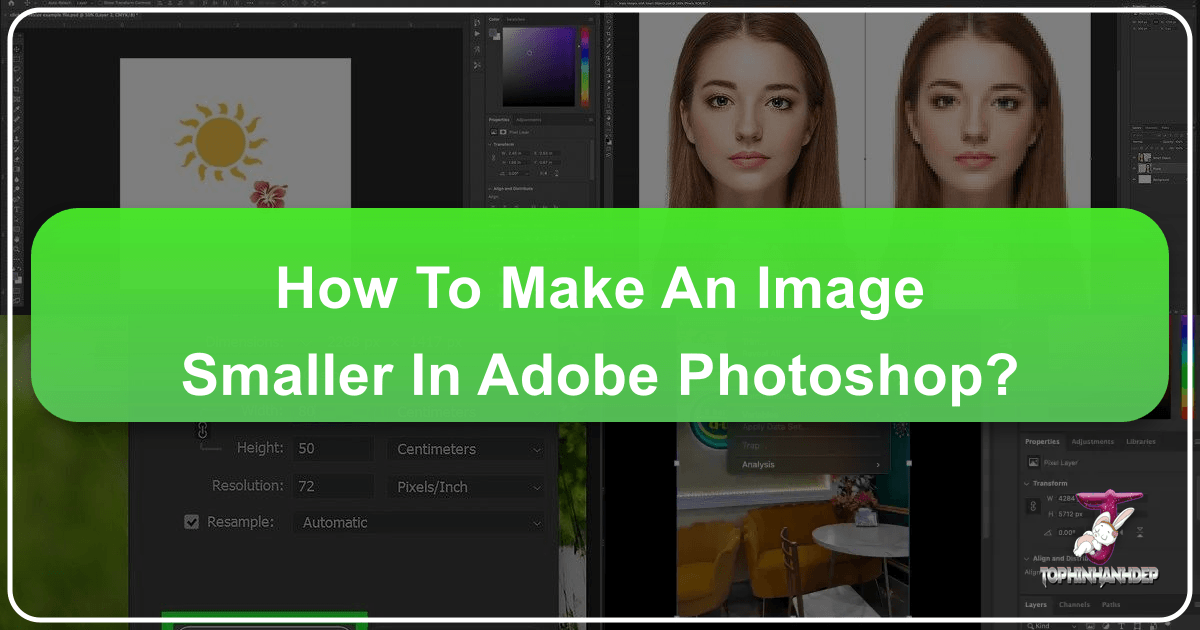The width and height of the screenshot is (1200, 630).
Task: Click the mask icon next to Pixel Layer
Action: click(x=503, y=132)
